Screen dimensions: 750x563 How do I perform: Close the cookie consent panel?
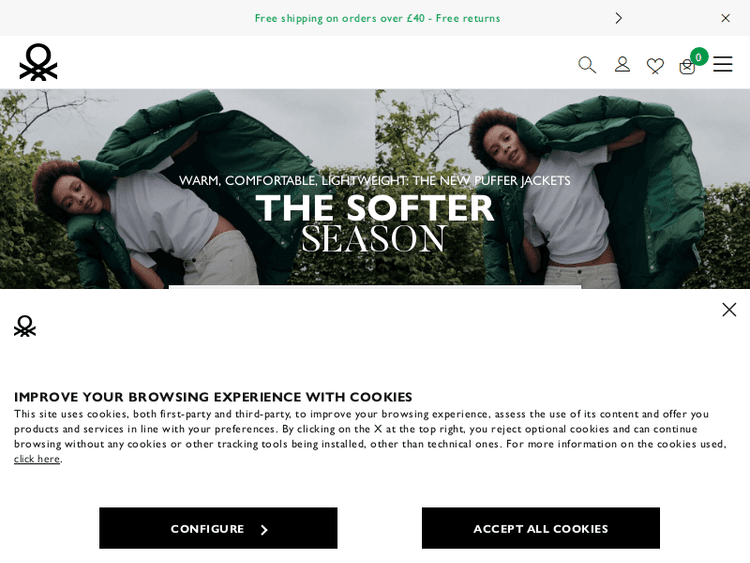[729, 309]
